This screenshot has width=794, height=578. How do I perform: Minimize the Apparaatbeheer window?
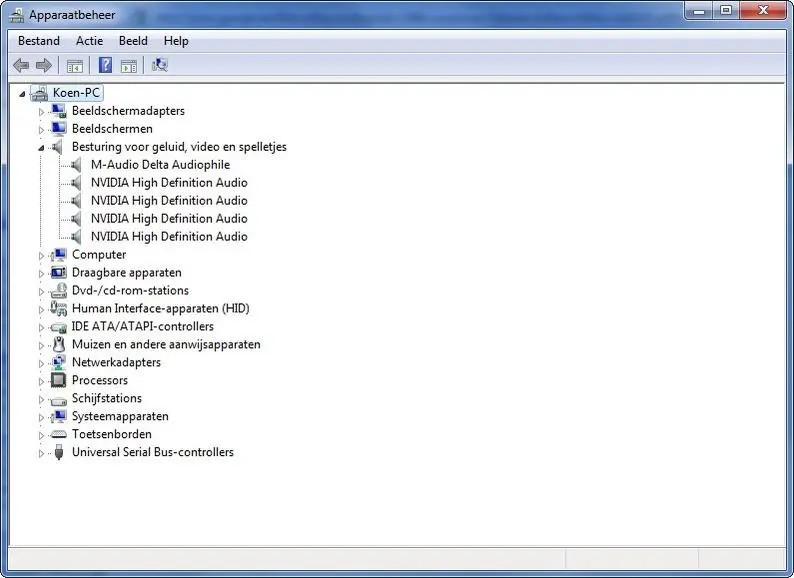(x=699, y=11)
